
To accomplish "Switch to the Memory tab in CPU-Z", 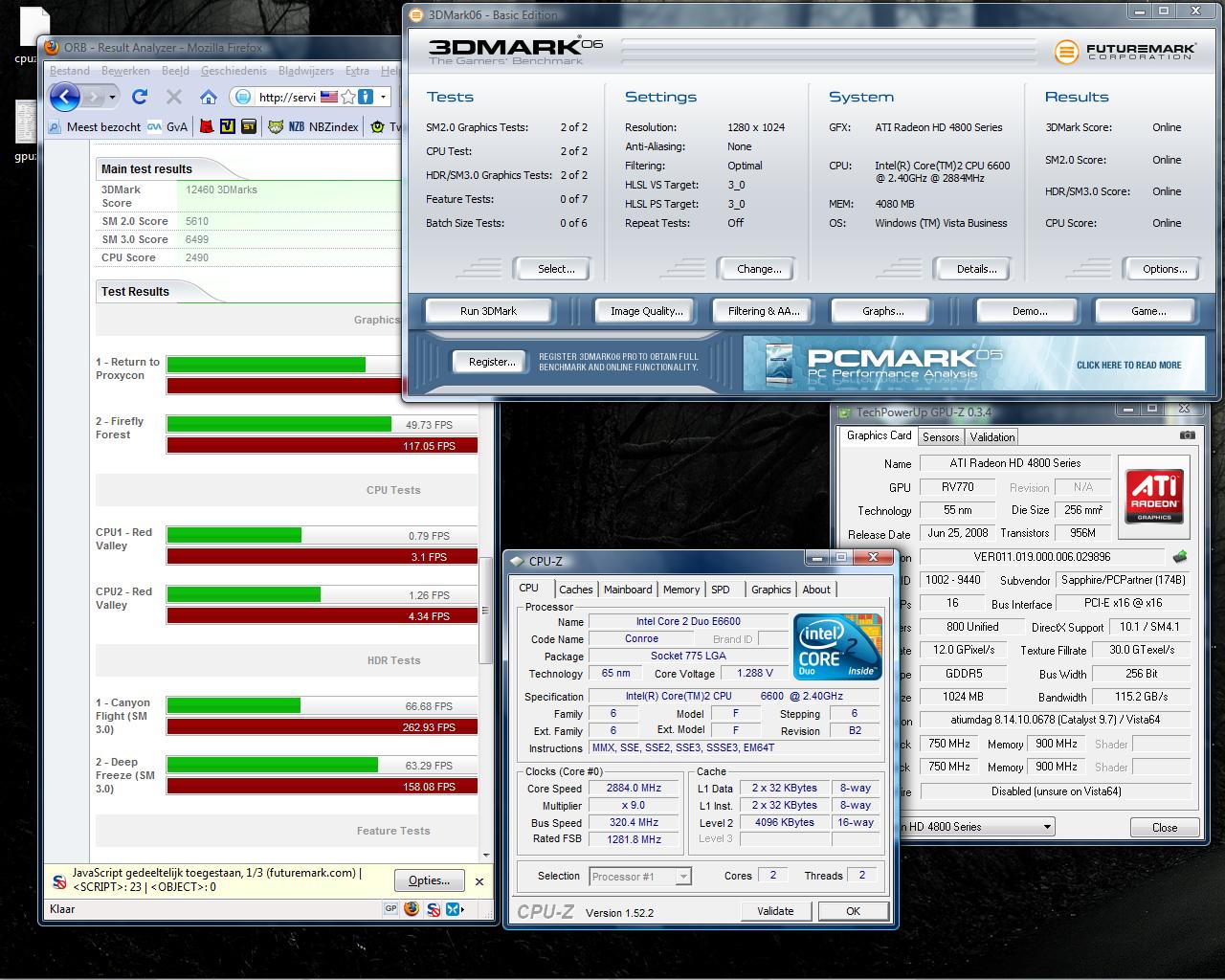I will tap(681, 590).
